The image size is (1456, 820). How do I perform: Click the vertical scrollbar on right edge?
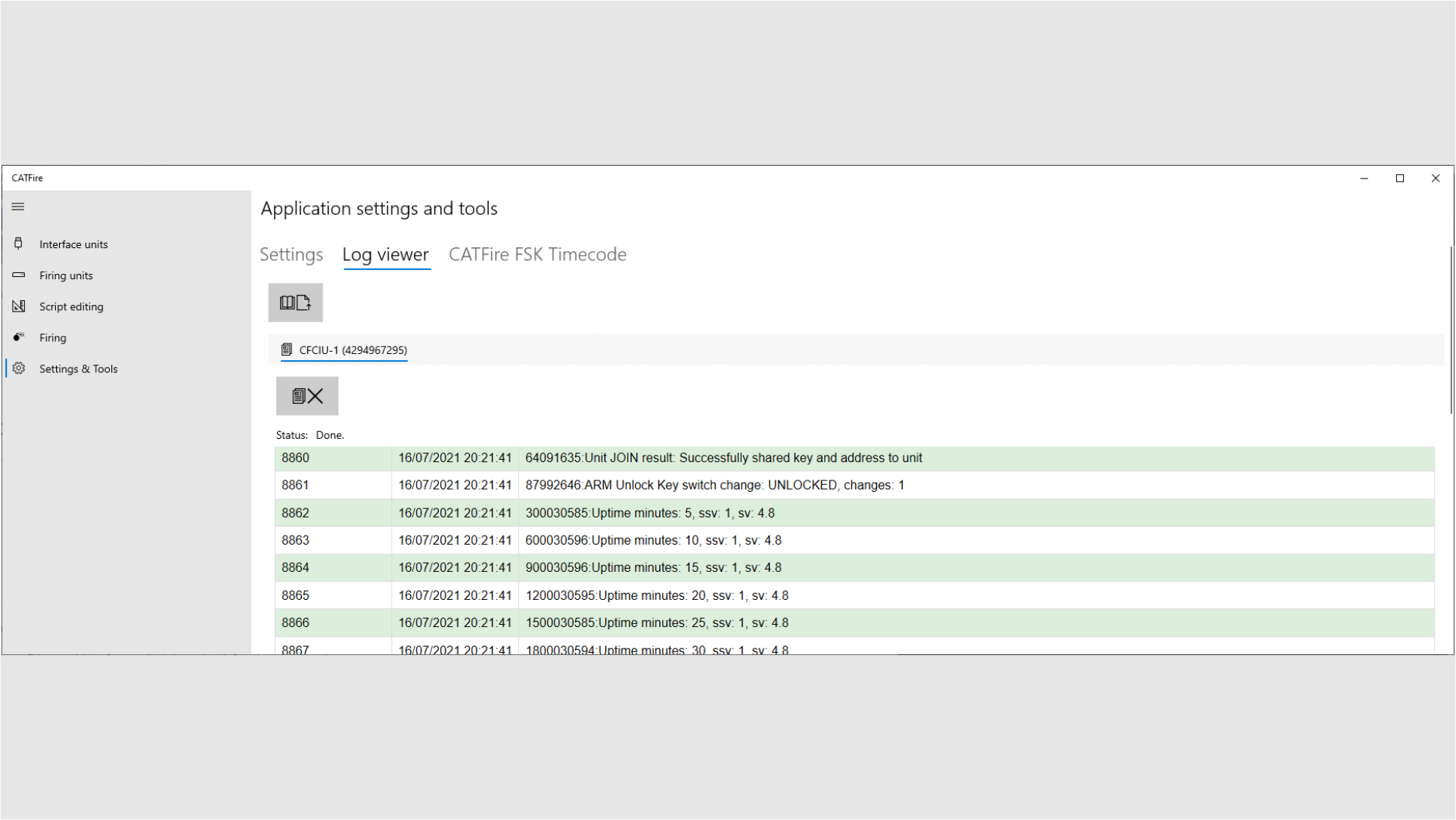[x=1451, y=331]
